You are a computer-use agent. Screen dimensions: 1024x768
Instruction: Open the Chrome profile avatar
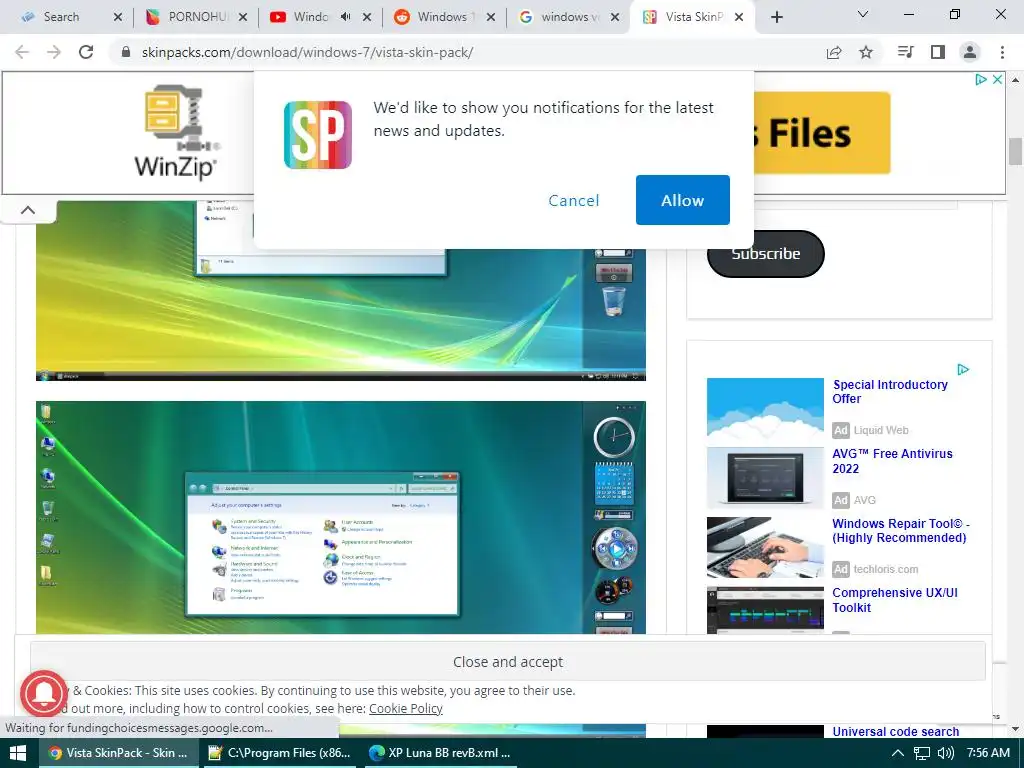click(970, 52)
